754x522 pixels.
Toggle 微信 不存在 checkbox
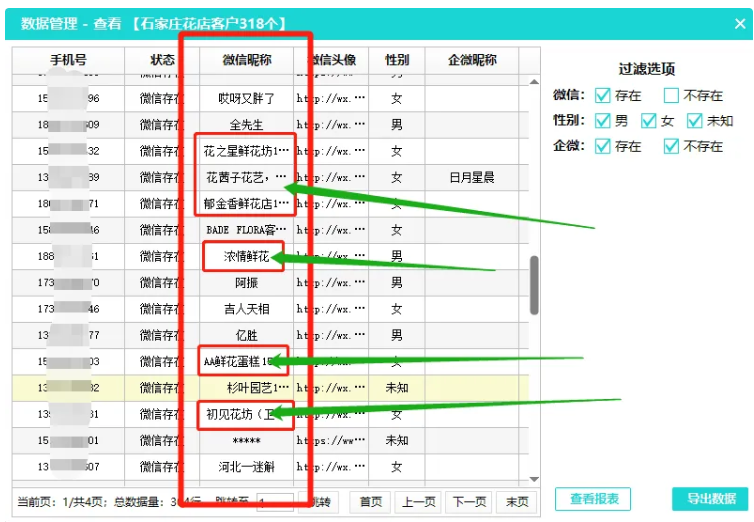tap(671, 96)
